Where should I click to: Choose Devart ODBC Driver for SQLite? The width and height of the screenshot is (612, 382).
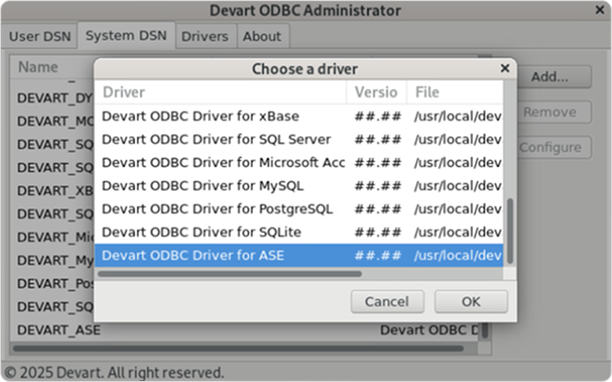[x=299, y=232]
